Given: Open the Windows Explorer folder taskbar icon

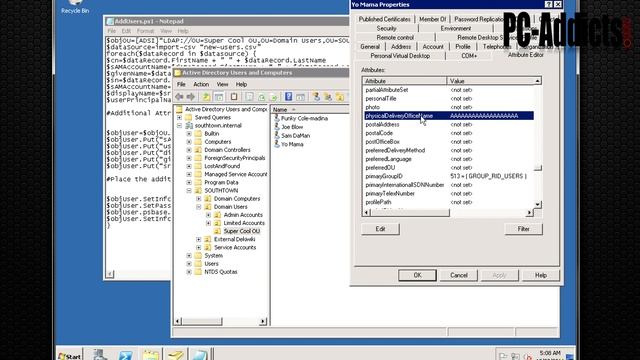Looking at the screenshot, I should tap(151, 355).
